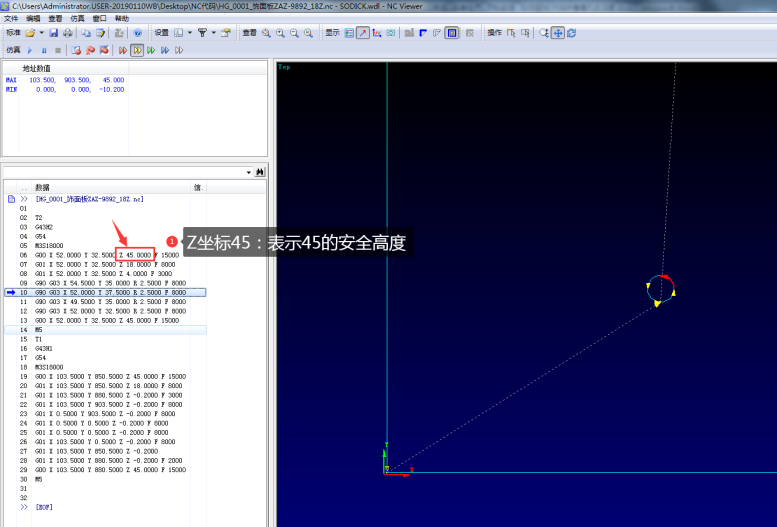Select the orange simulation speed arrows
The image size is (777, 527).
123,50
